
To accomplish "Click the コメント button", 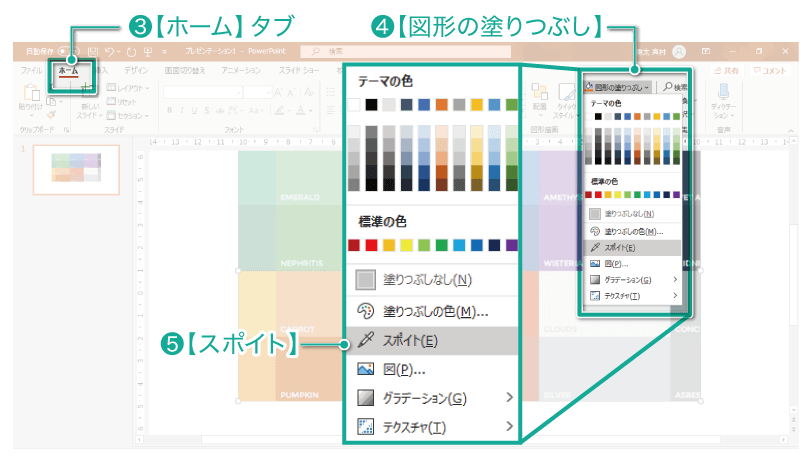I will tap(770, 71).
